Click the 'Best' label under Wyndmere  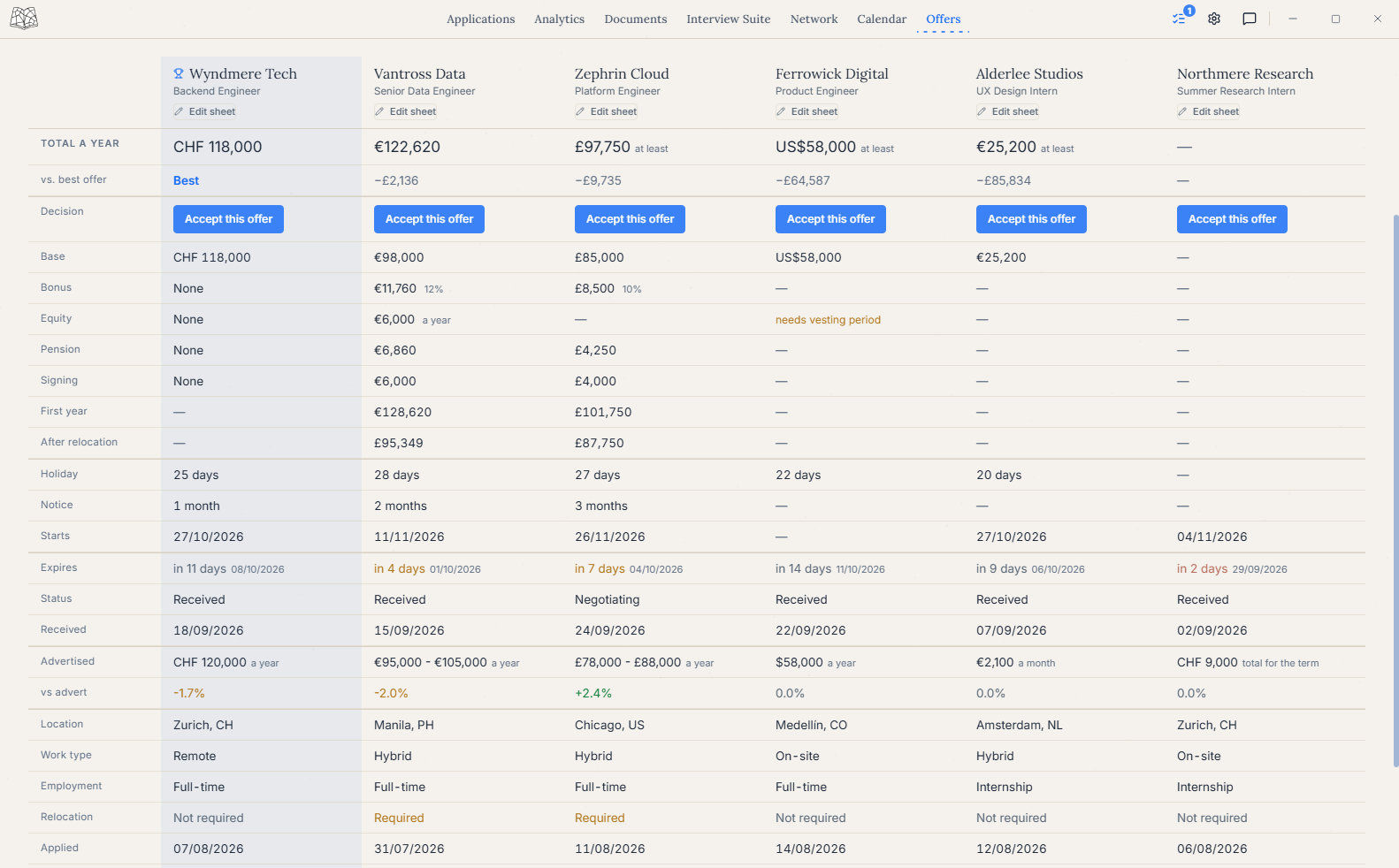[186, 180]
